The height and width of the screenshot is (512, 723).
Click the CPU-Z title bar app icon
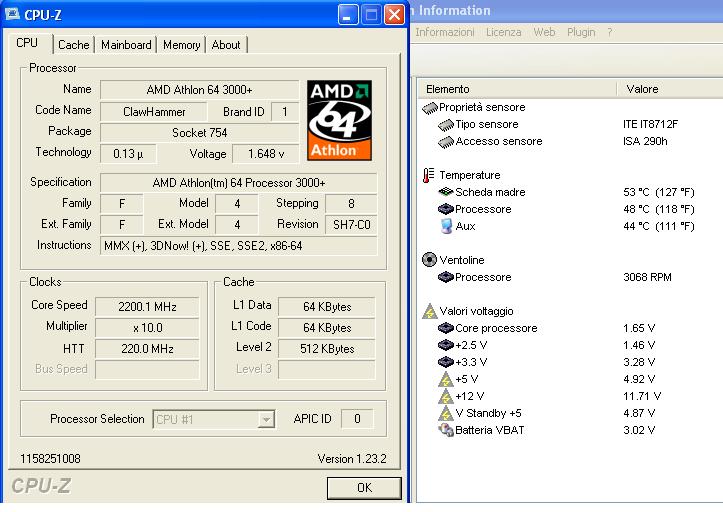click(12, 14)
